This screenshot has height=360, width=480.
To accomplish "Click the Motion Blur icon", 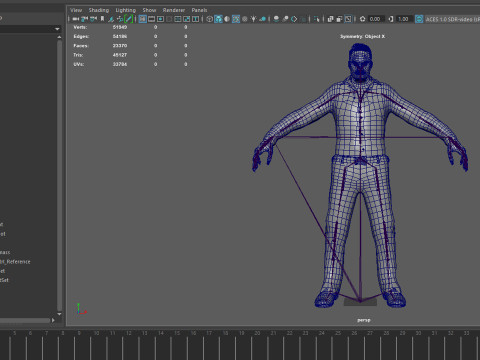I will point(285,19).
